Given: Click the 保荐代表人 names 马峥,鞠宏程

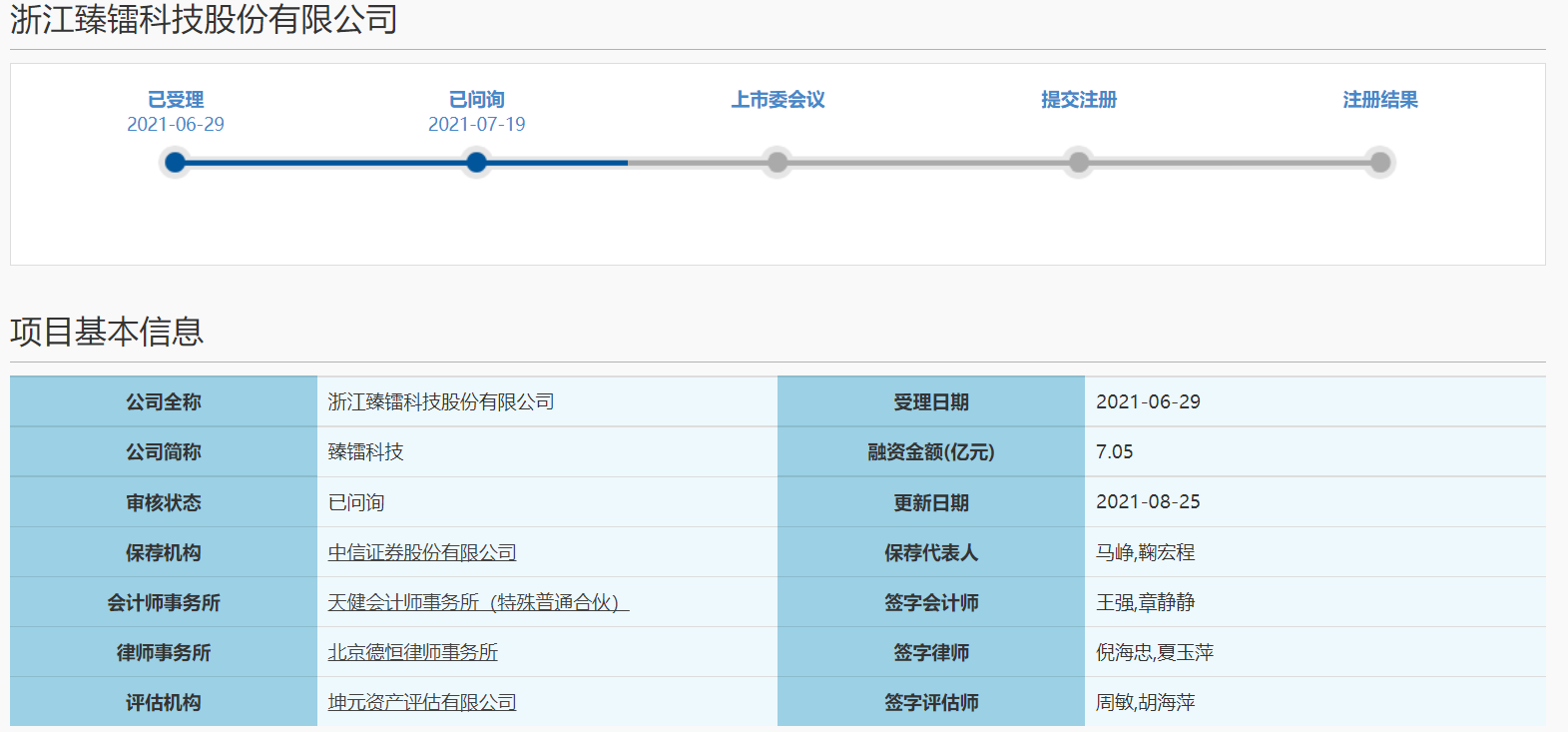Looking at the screenshot, I should pos(1146,552).
